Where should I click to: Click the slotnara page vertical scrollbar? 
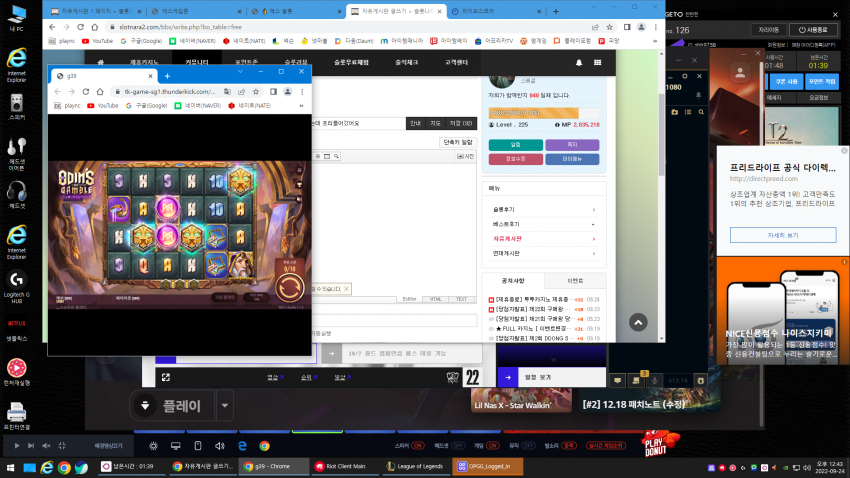point(661,135)
